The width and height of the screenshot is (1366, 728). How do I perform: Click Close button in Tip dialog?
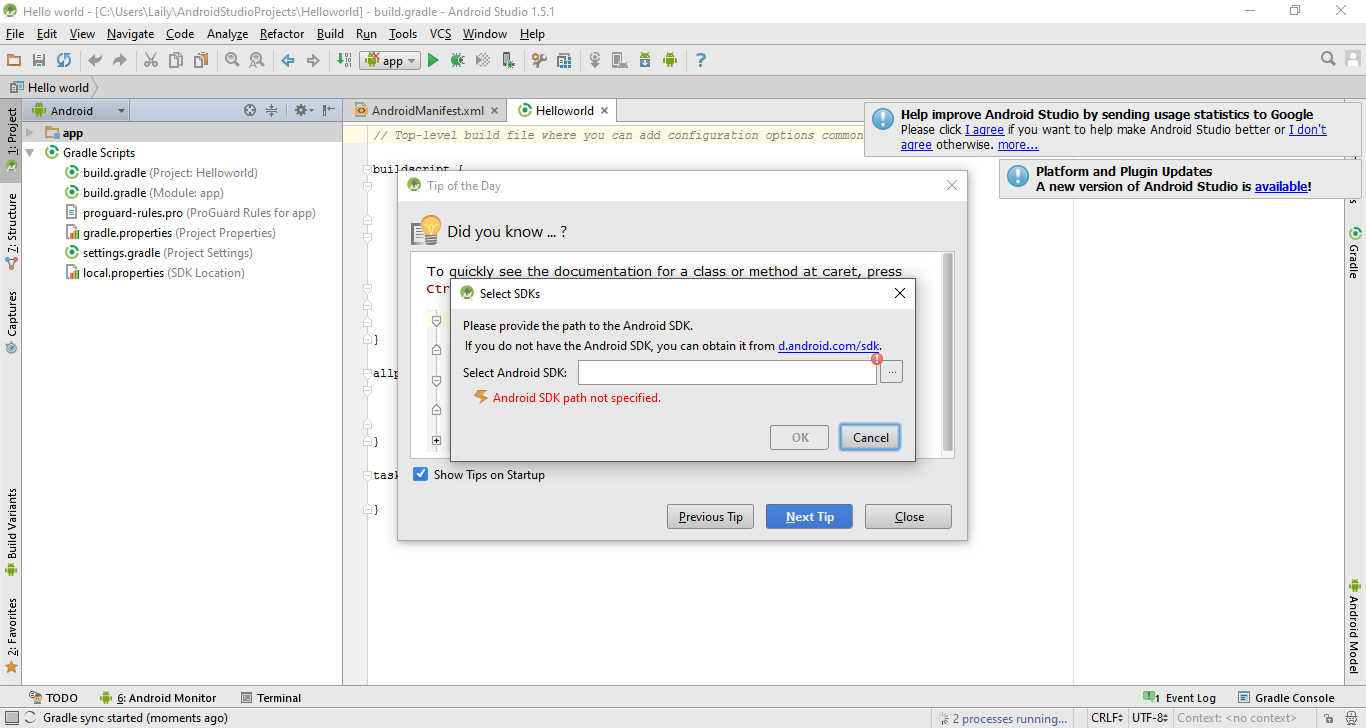[909, 517]
